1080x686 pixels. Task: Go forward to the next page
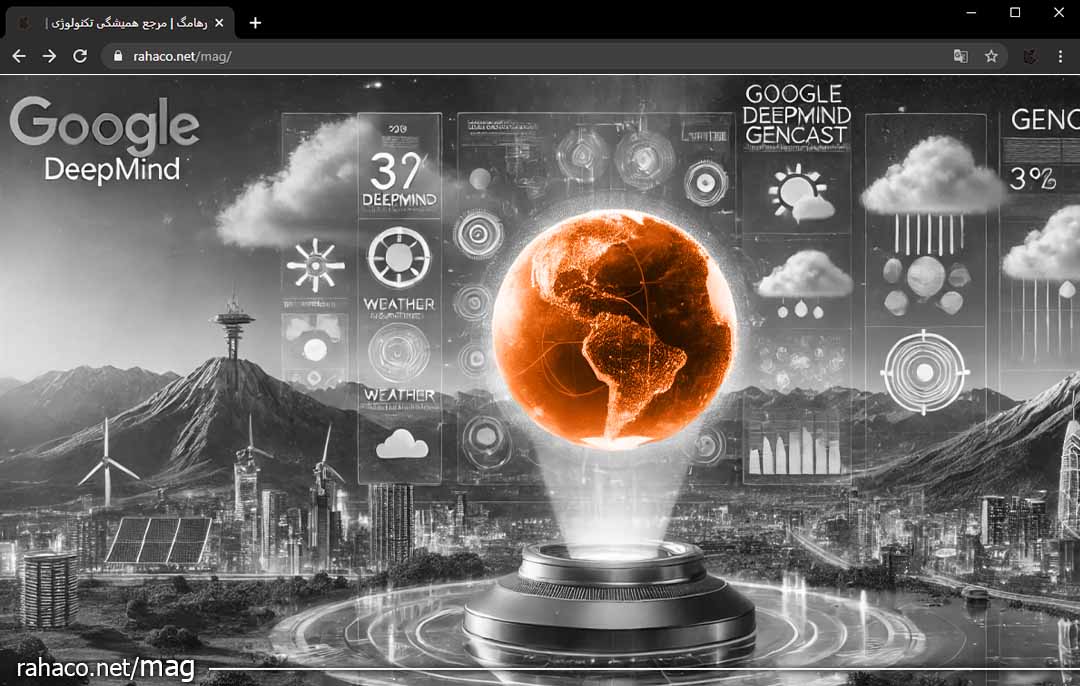pos(50,56)
